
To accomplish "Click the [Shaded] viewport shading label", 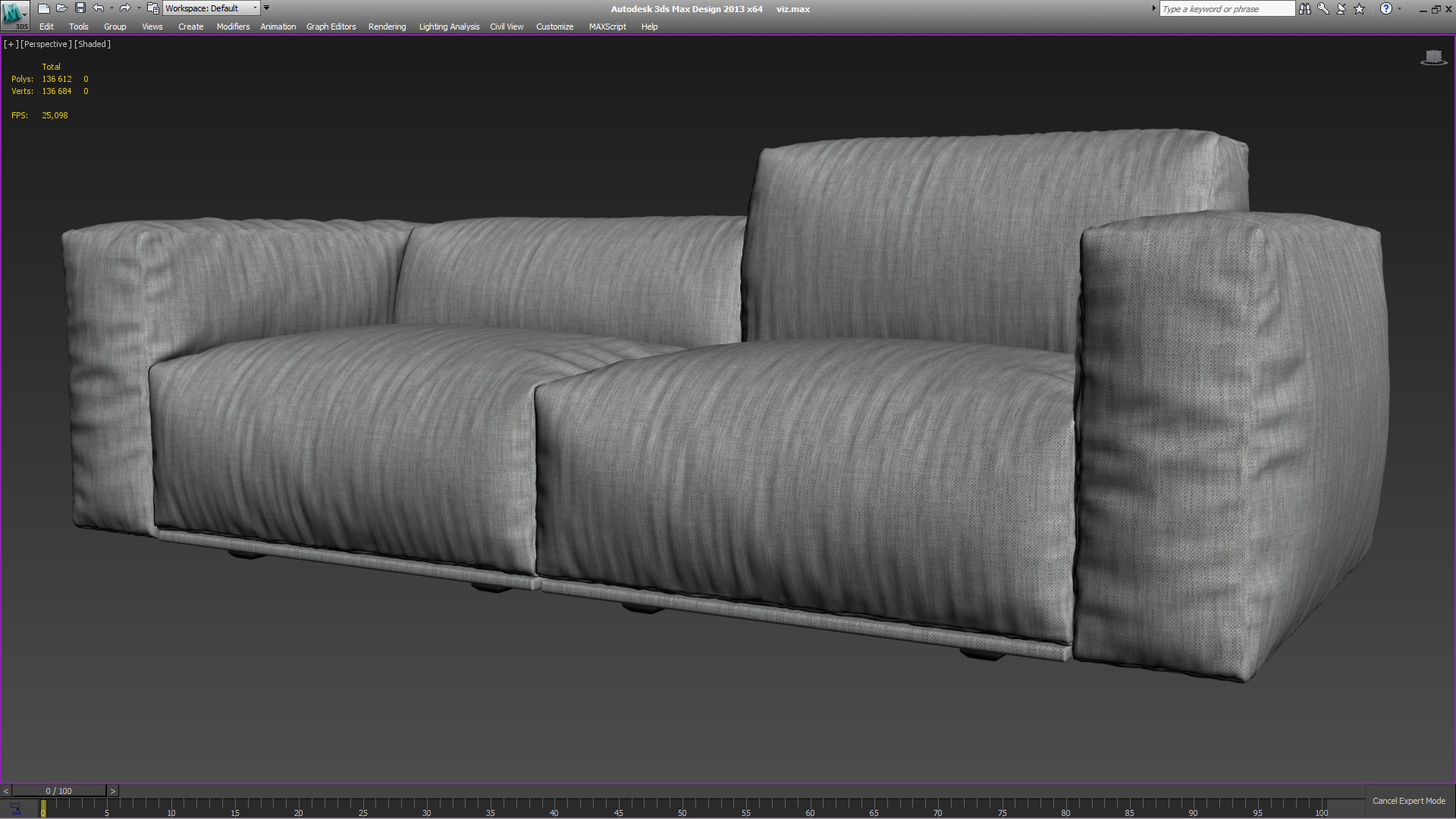I will (x=93, y=44).
